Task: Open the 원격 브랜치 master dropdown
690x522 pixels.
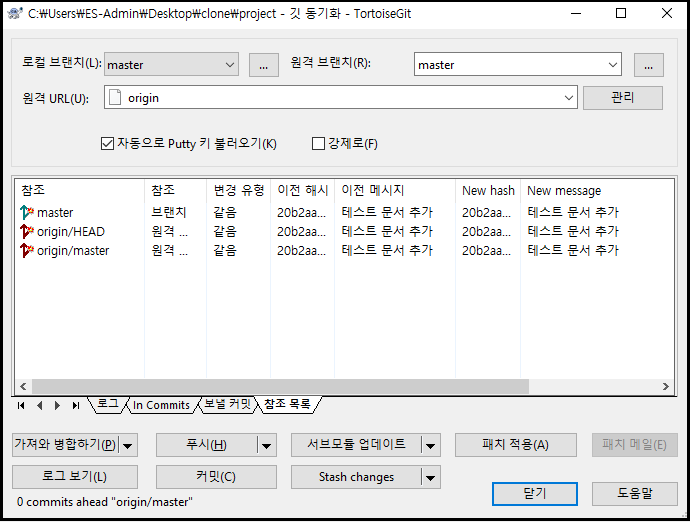Action: point(613,65)
